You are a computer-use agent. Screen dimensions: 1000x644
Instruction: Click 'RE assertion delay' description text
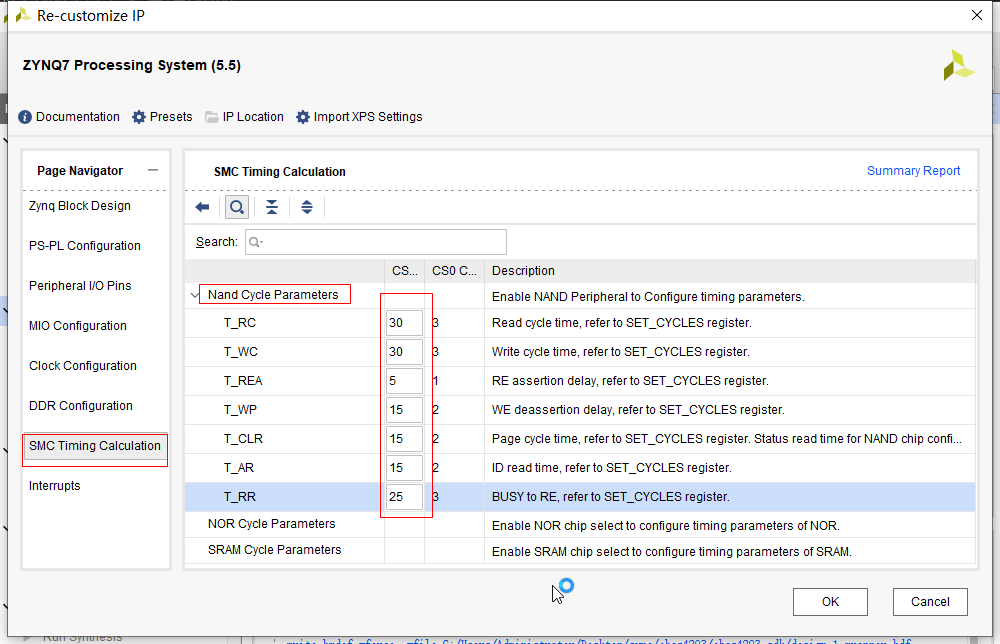click(x=630, y=381)
